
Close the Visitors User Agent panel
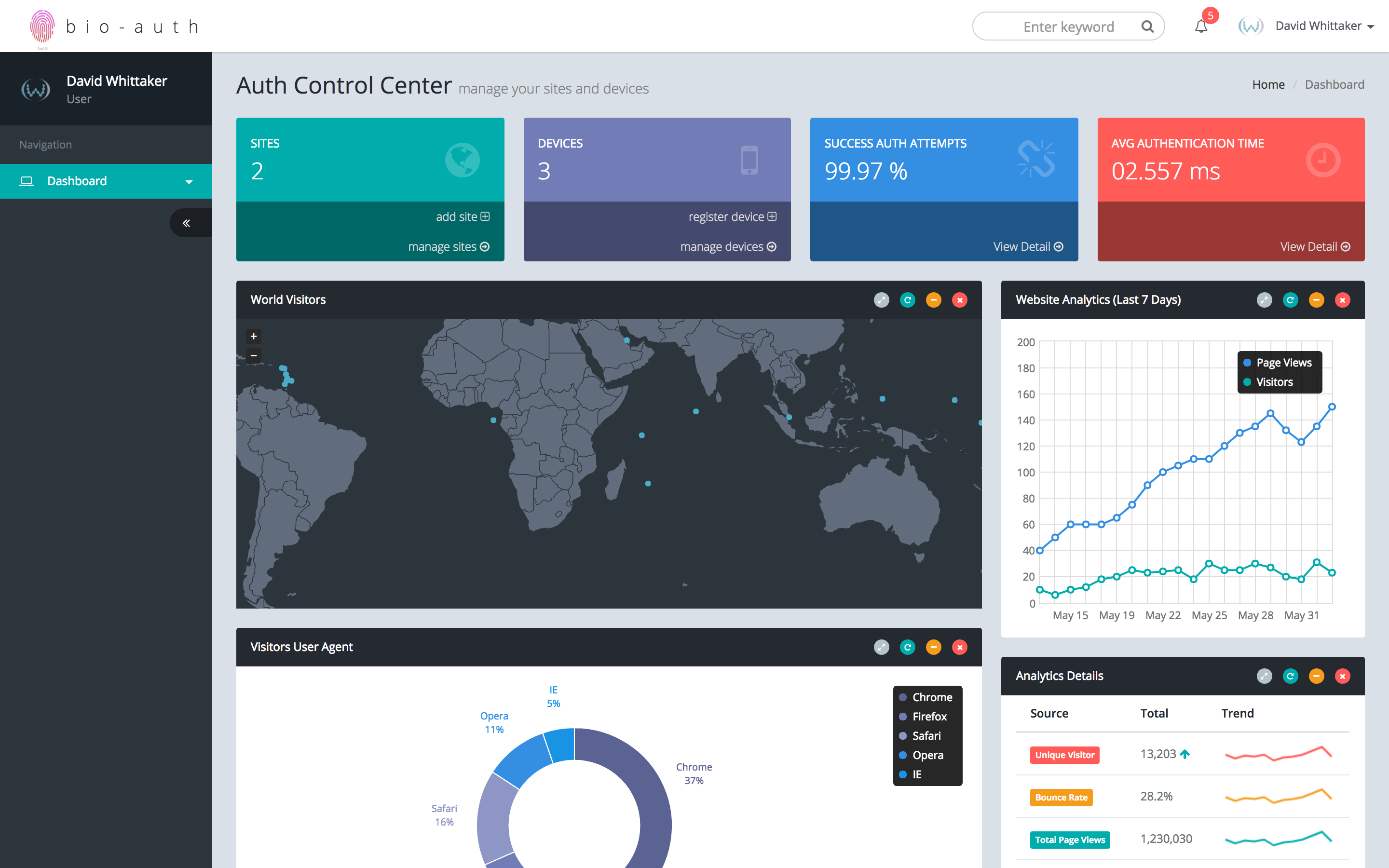point(960,647)
